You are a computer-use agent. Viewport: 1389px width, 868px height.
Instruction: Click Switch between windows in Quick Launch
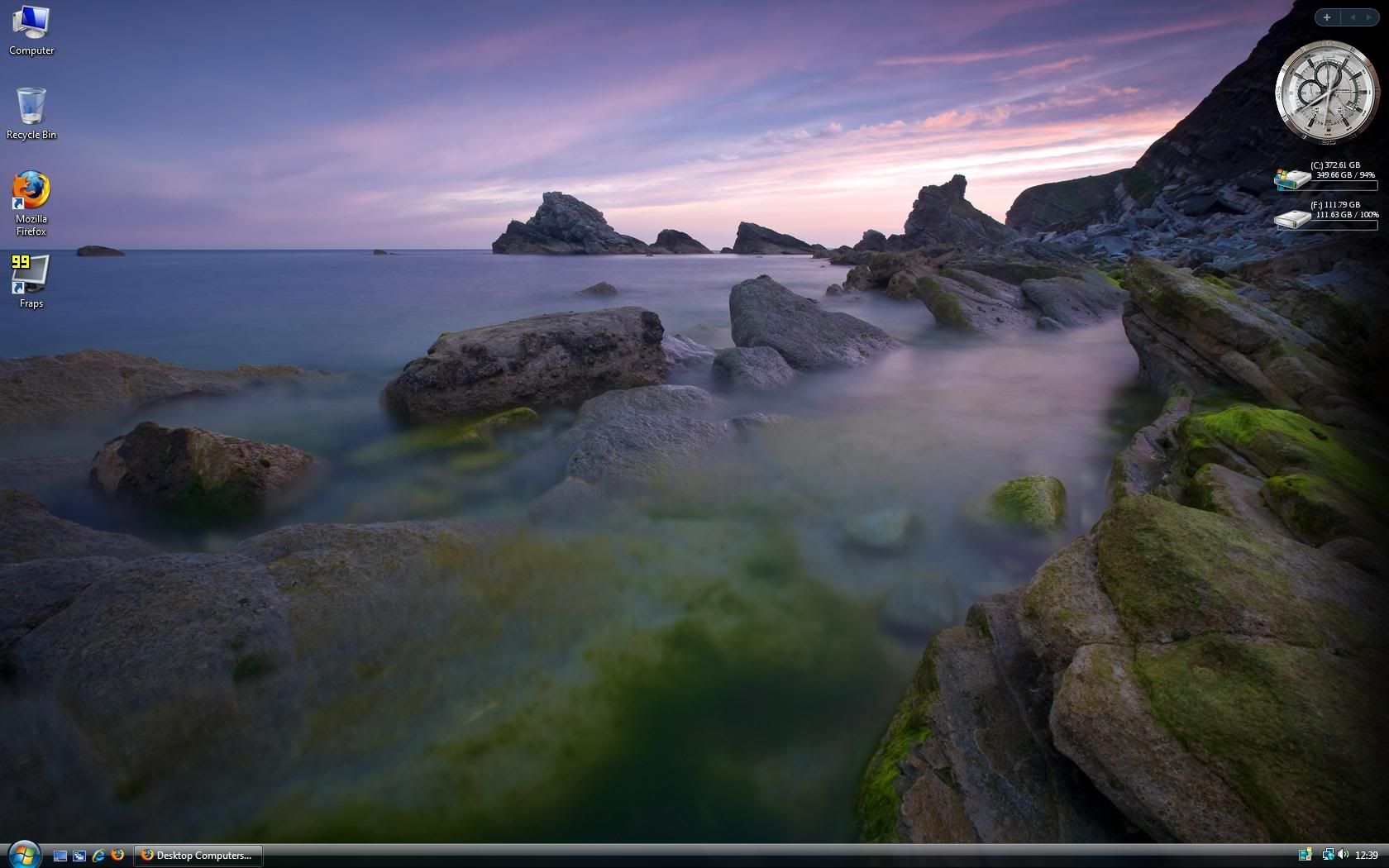(79, 856)
